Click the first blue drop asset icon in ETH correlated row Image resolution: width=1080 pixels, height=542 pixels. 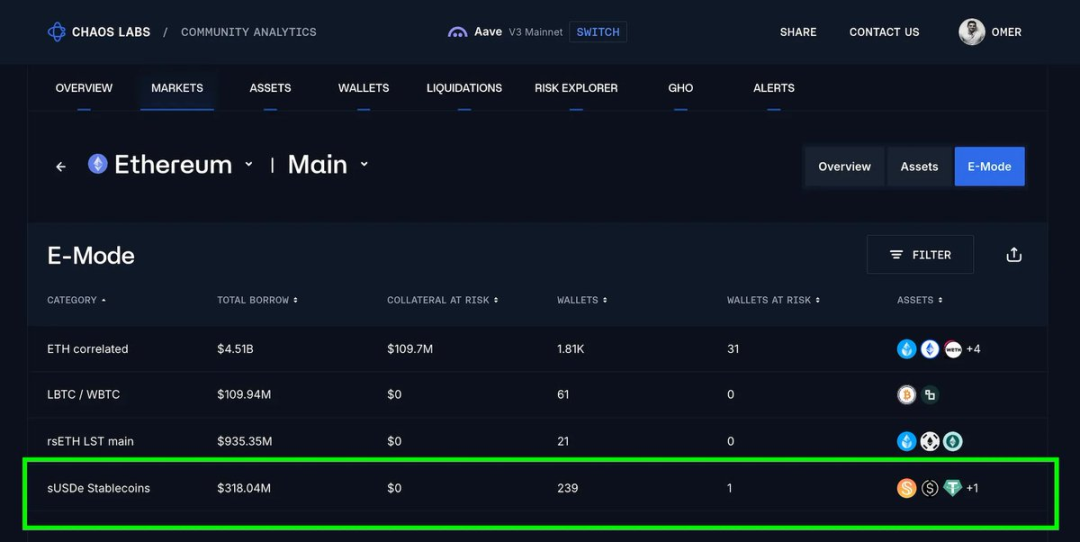pos(906,349)
